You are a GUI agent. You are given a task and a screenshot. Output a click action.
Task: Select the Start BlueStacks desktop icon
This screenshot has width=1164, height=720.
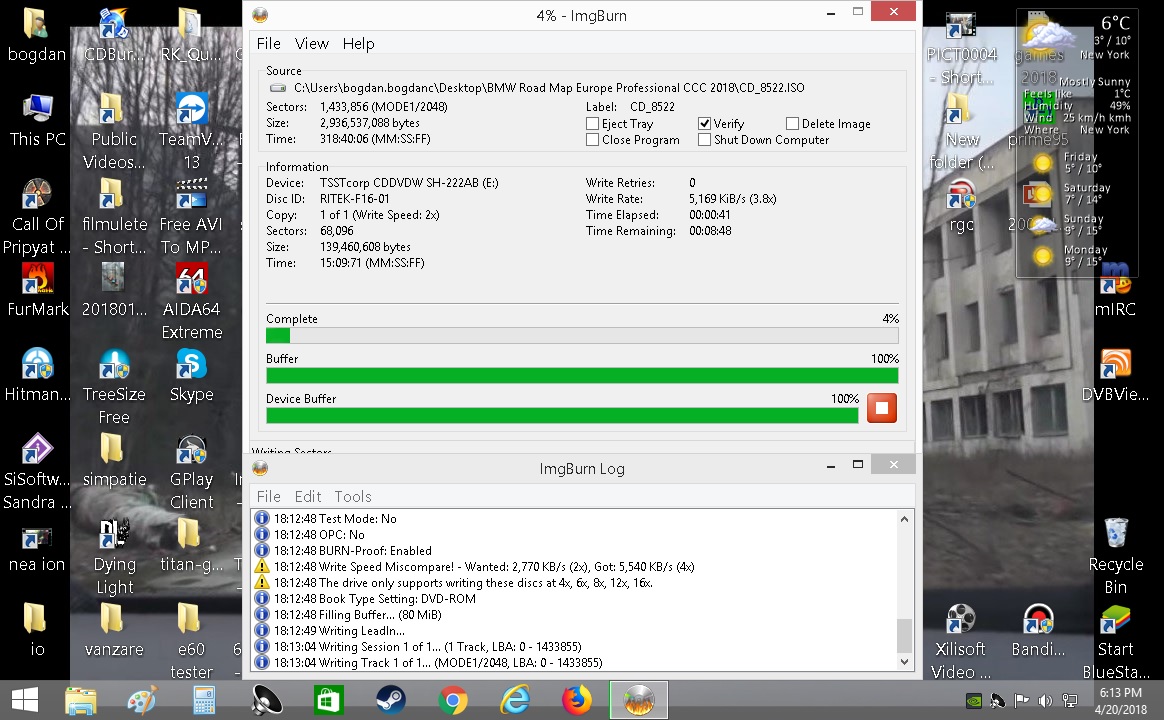(x=1116, y=641)
